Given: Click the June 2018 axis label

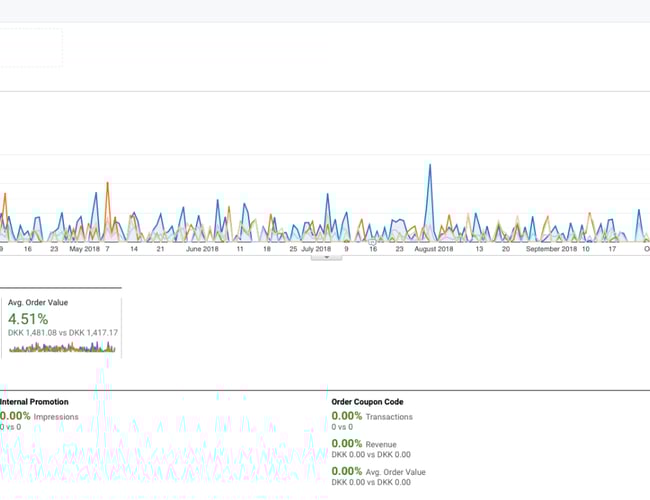Looking at the screenshot, I should [x=202, y=249].
